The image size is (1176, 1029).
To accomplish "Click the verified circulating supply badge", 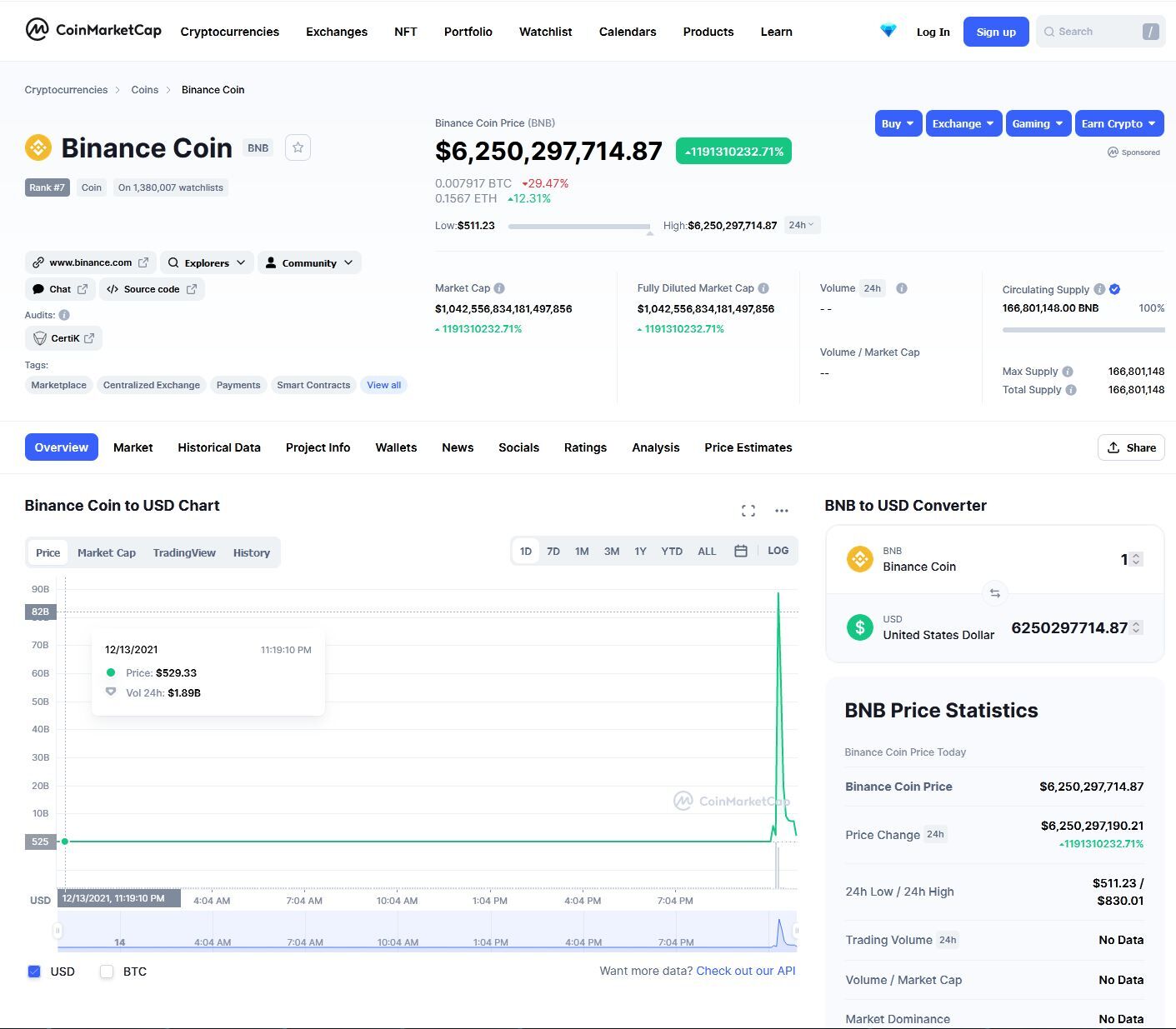I will click(x=1115, y=289).
